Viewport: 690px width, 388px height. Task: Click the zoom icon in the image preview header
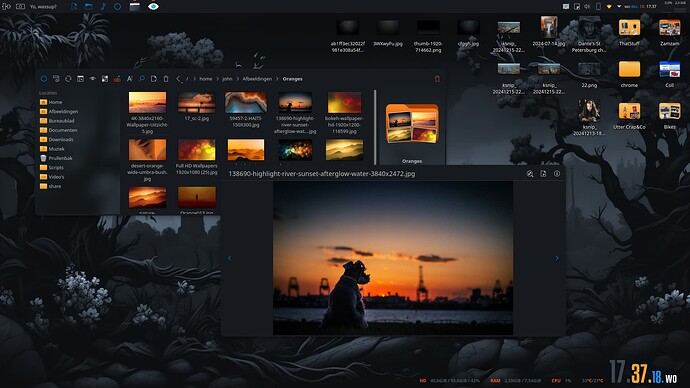(530, 174)
